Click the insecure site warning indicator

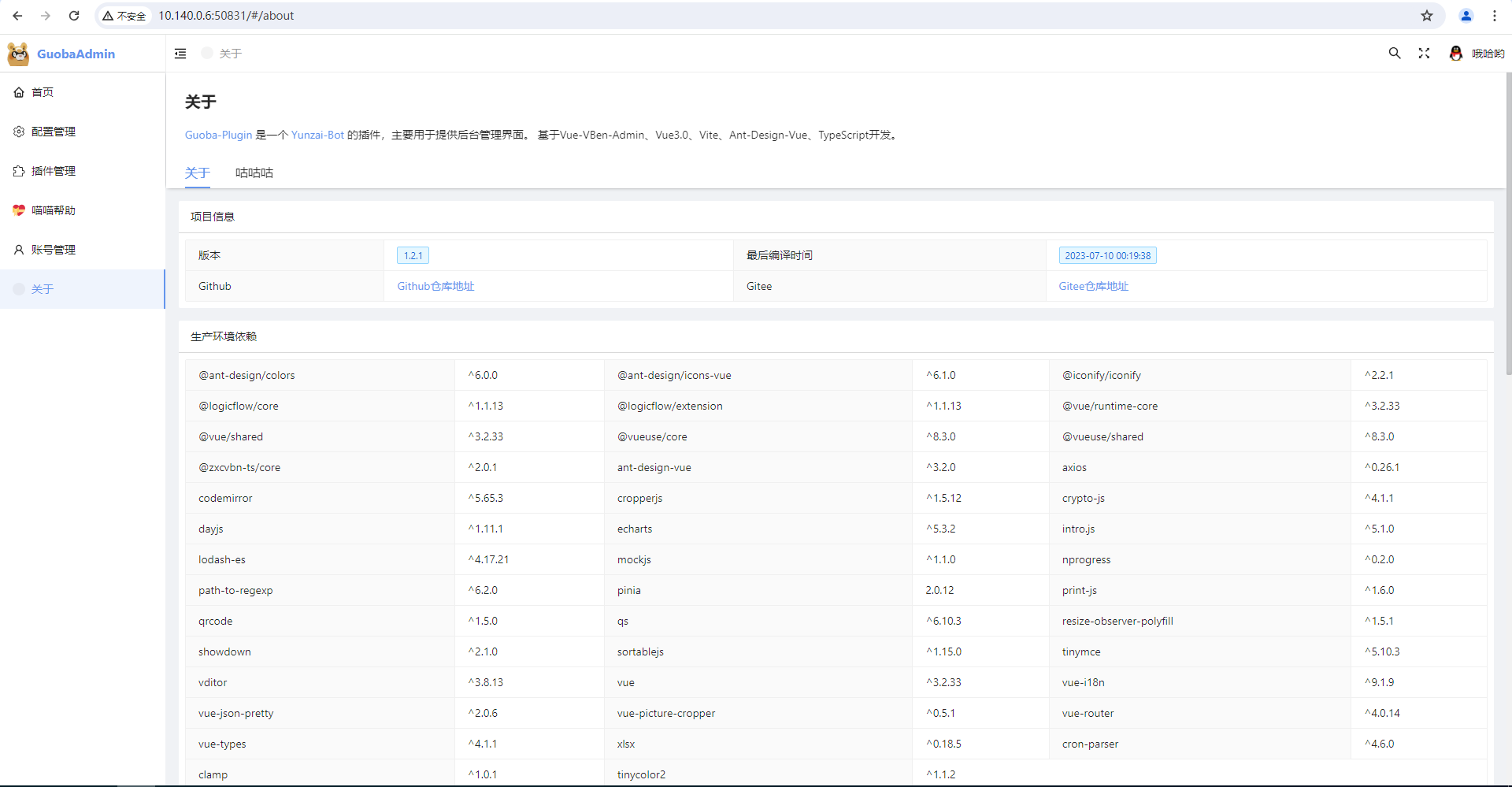tap(124, 16)
